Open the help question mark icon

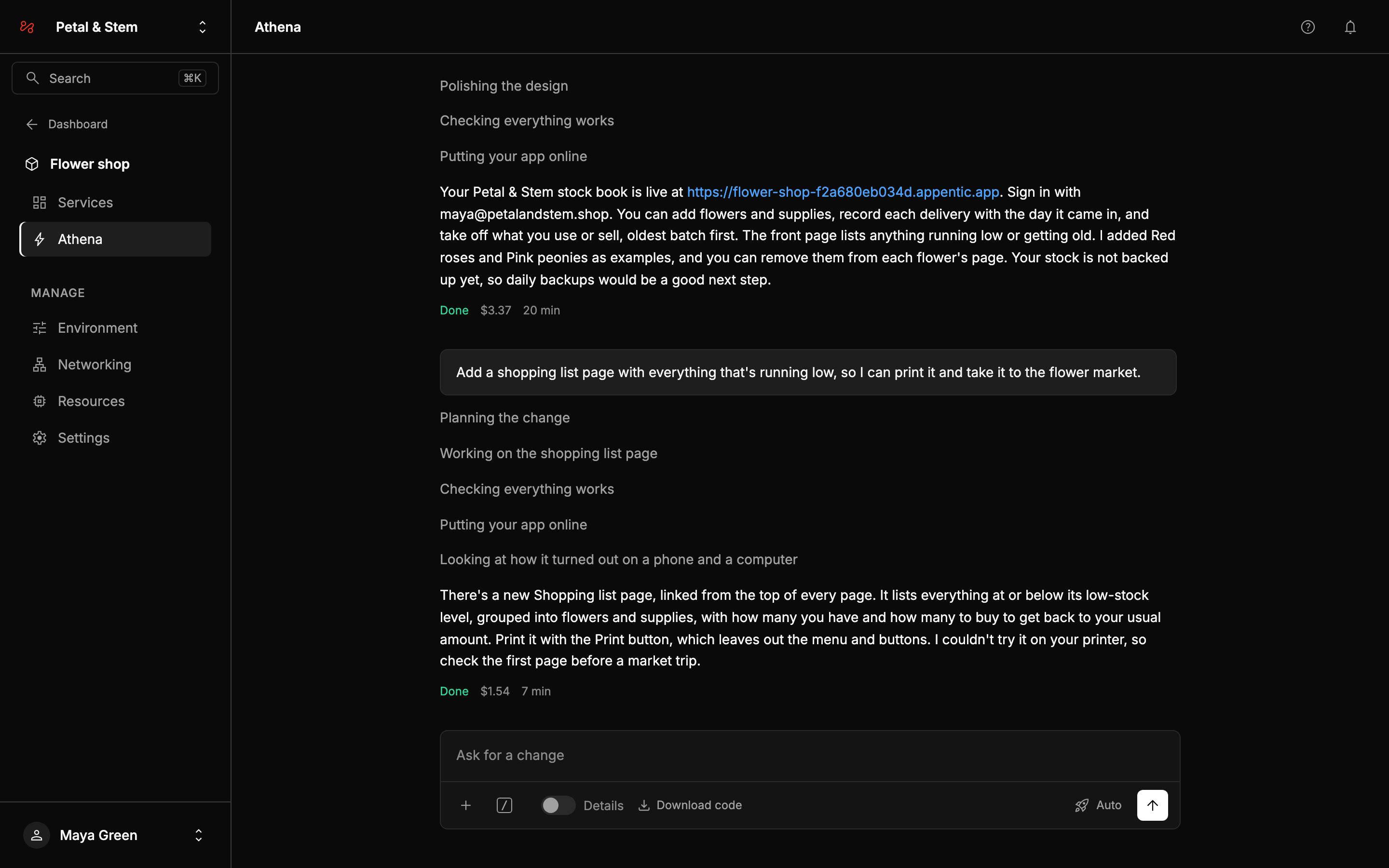1307,27
